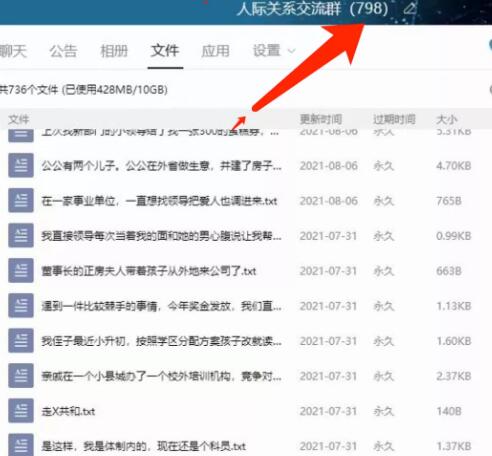Switch to the 公告 tab
This screenshot has width=492, height=456.
[x=63, y=51]
